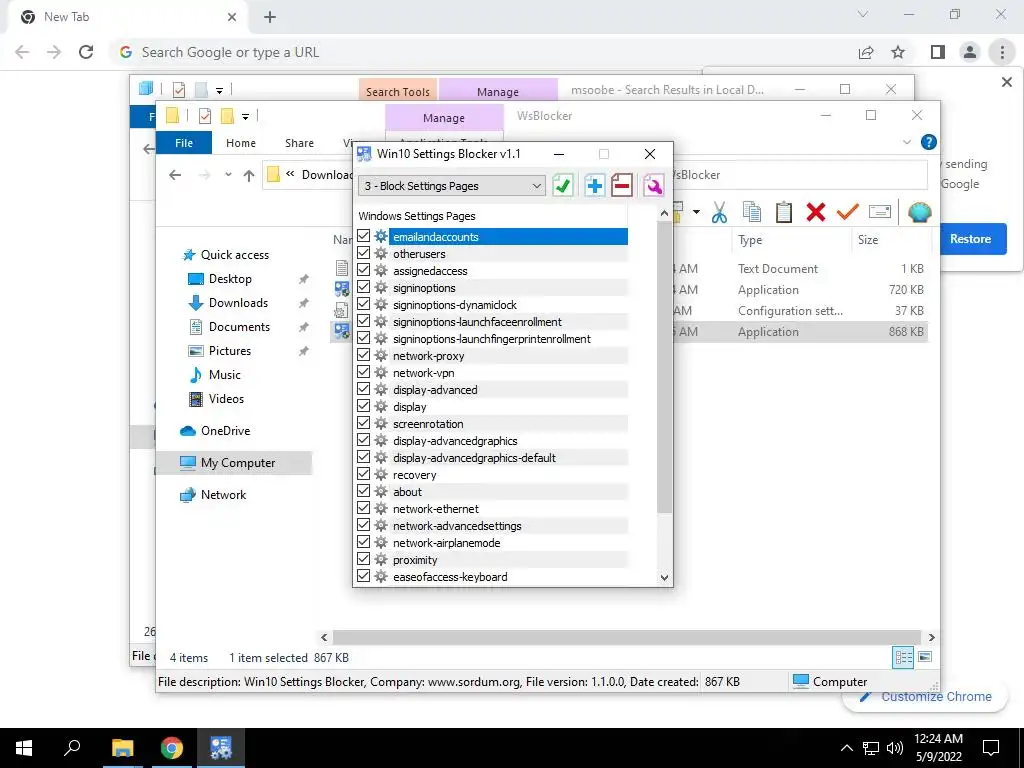Select the easeofaccess-keyboard entry
This screenshot has height=768, width=1024.
[450, 577]
